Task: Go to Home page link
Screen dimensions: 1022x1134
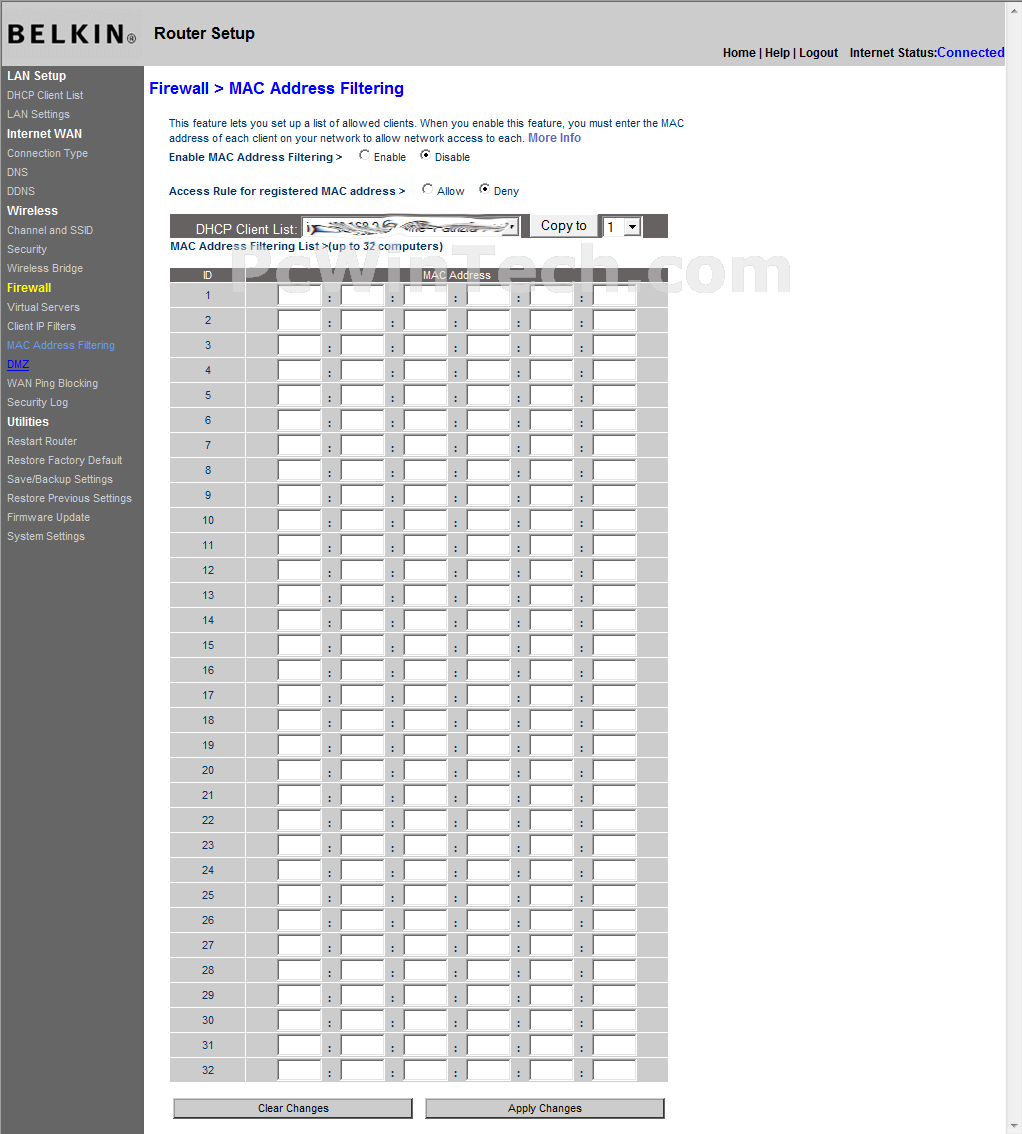Action: 739,53
